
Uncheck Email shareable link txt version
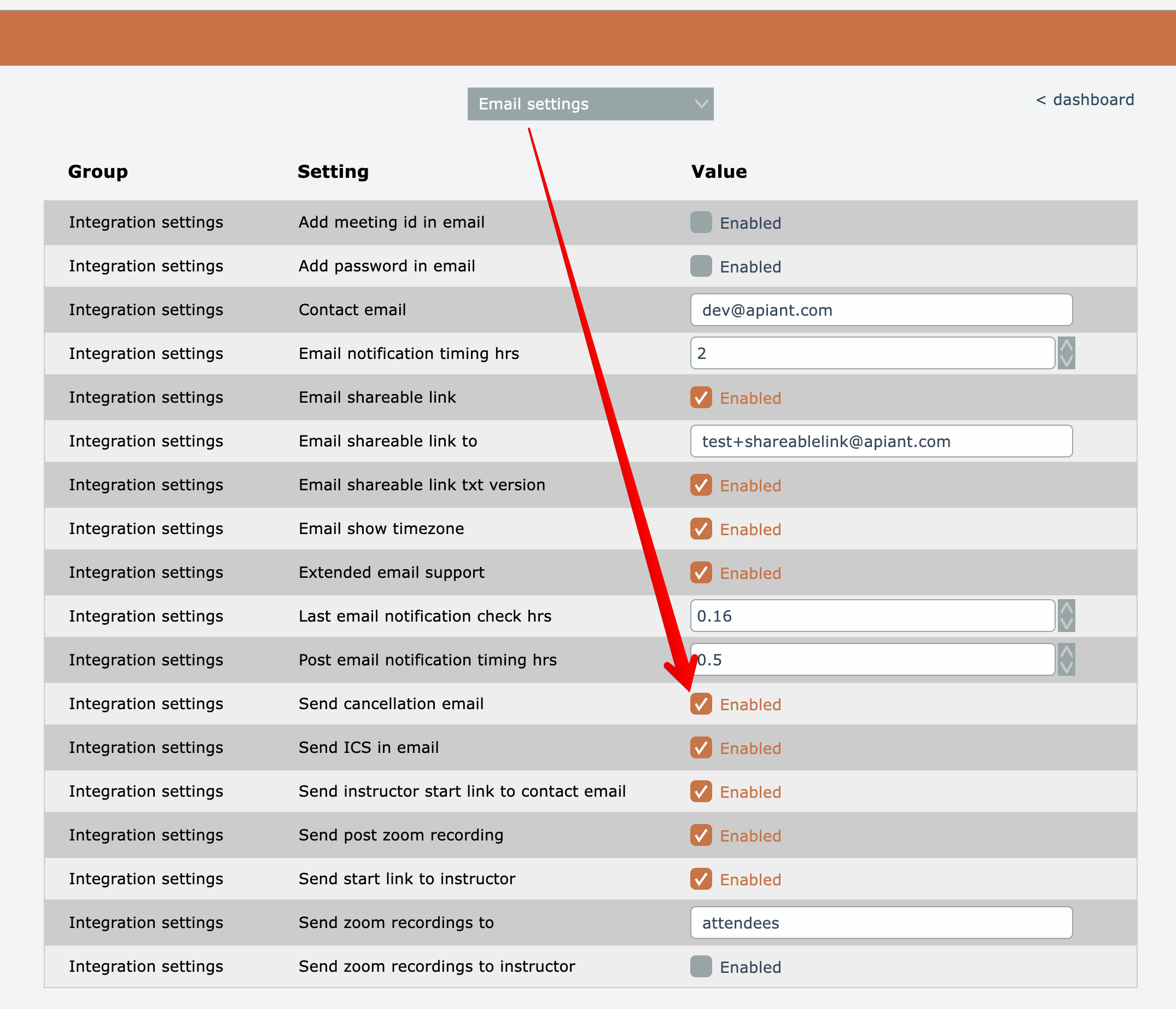[701, 485]
